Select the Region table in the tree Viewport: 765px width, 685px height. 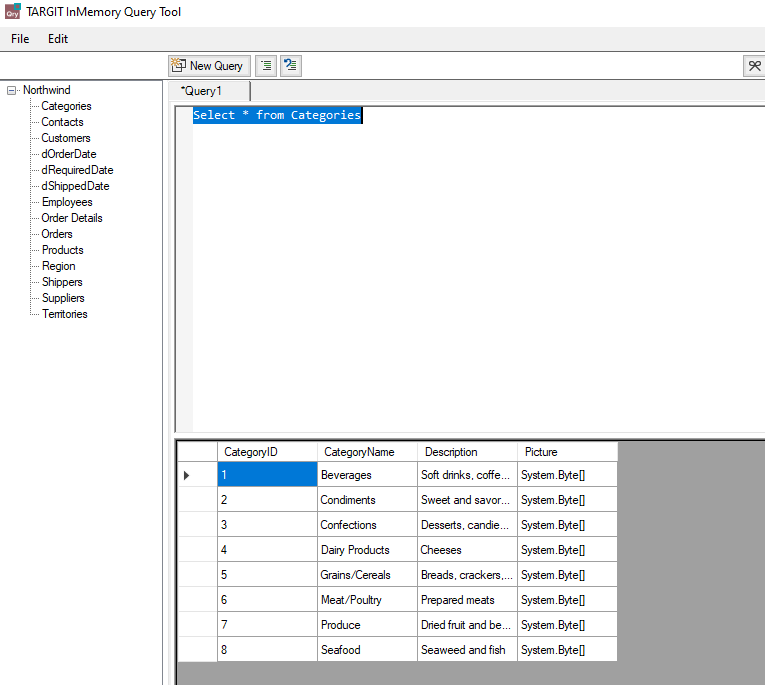pyautogui.click(x=59, y=266)
